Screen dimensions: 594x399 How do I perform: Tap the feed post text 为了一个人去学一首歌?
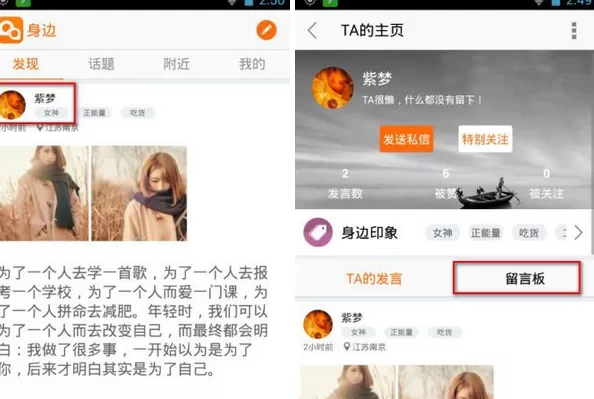134,321
